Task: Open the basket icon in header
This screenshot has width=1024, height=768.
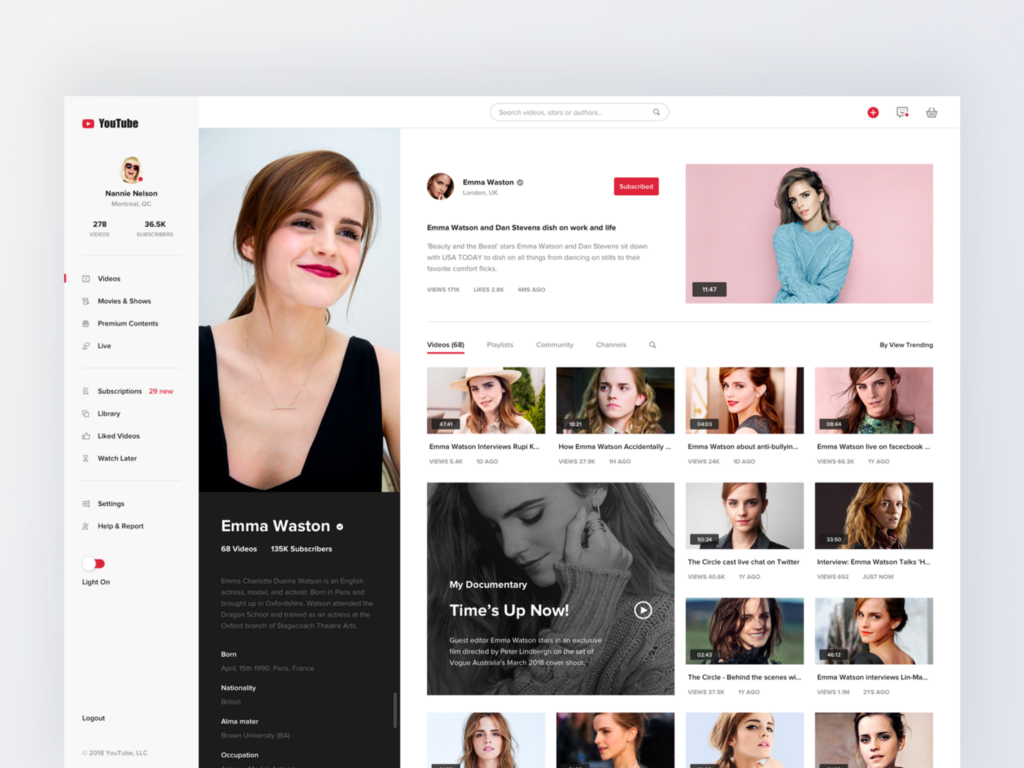Action: [932, 112]
